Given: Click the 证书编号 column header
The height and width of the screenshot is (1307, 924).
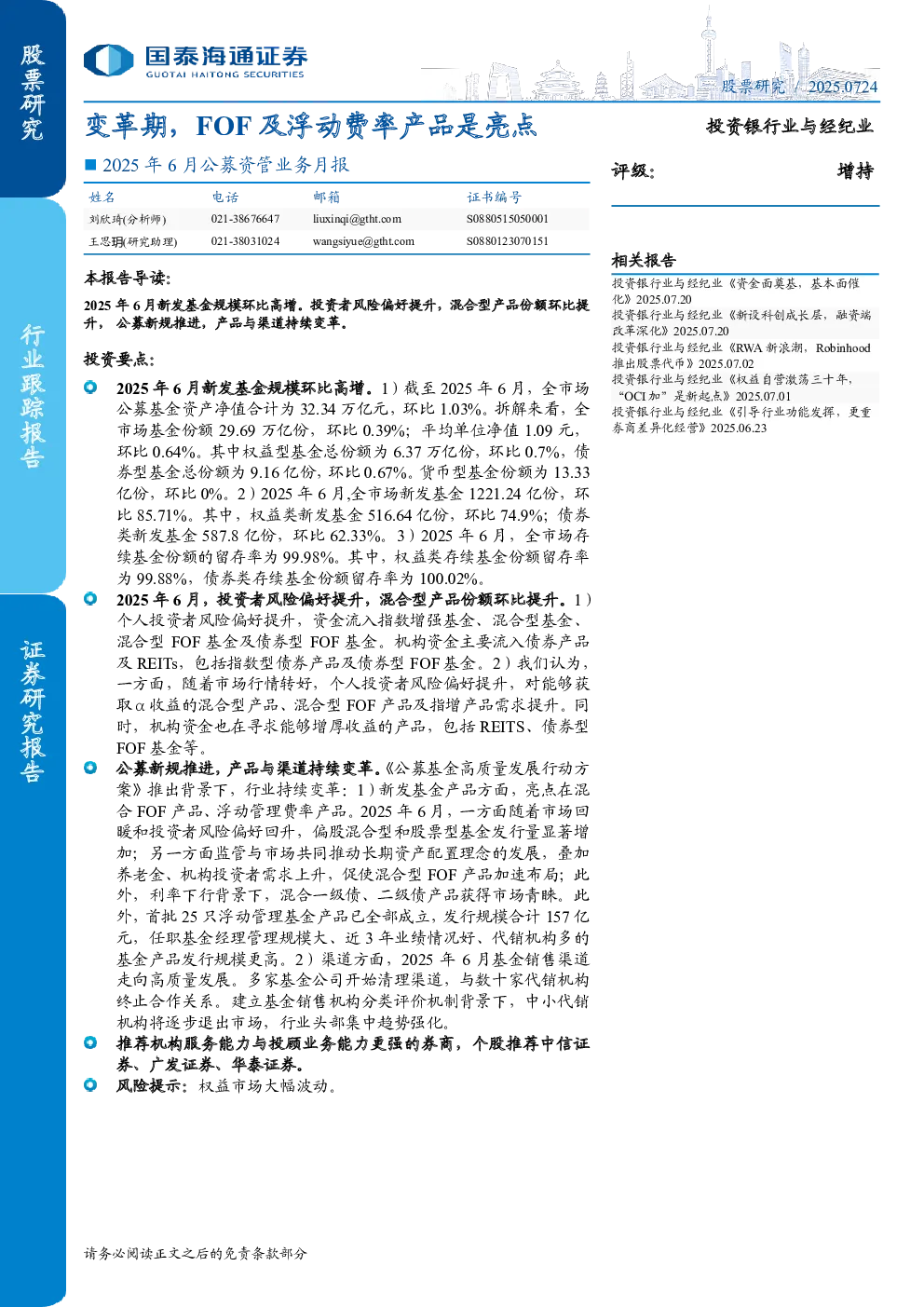Looking at the screenshot, I should (x=495, y=197).
